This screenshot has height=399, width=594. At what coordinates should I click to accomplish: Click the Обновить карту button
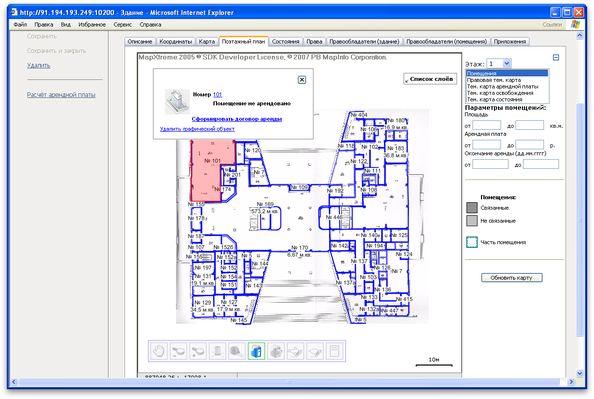511,278
